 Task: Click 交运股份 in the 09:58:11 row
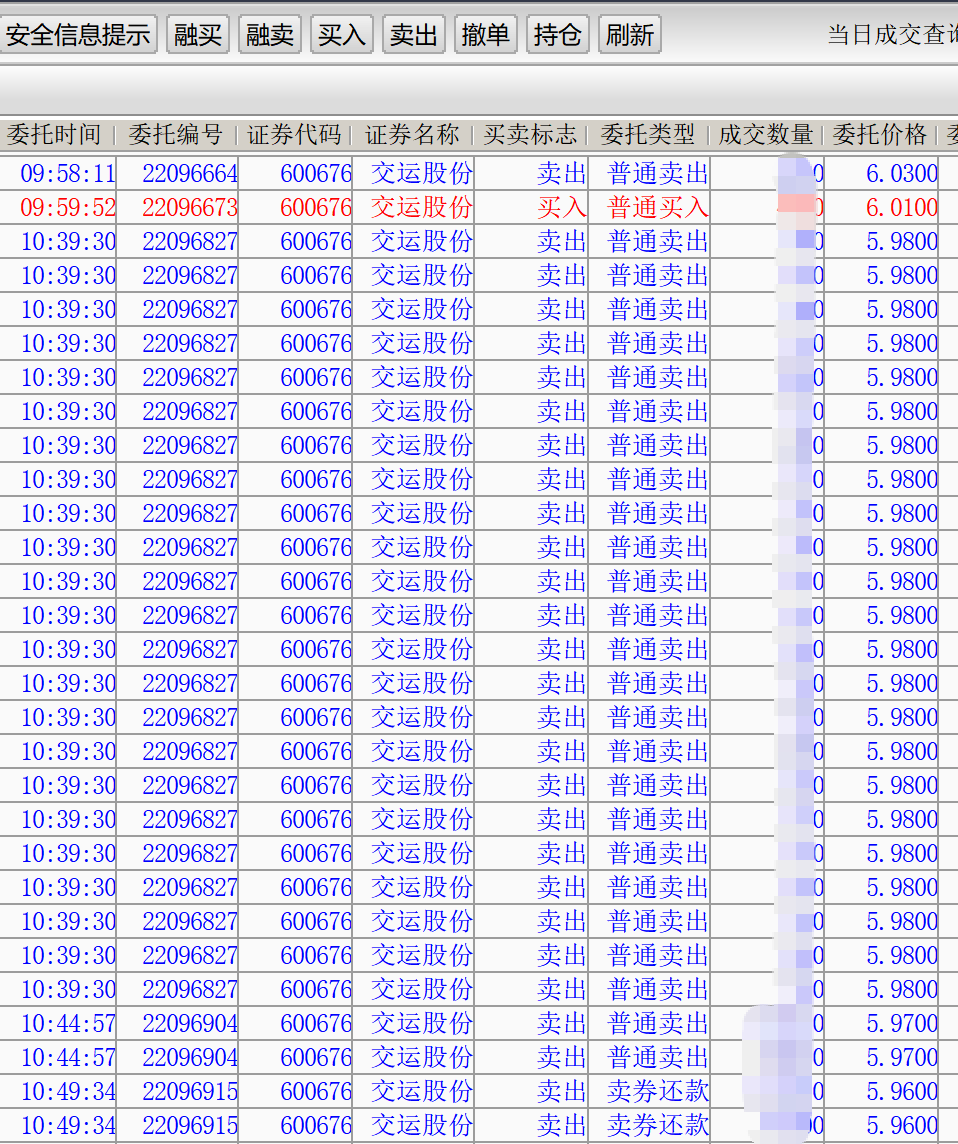click(x=422, y=174)
